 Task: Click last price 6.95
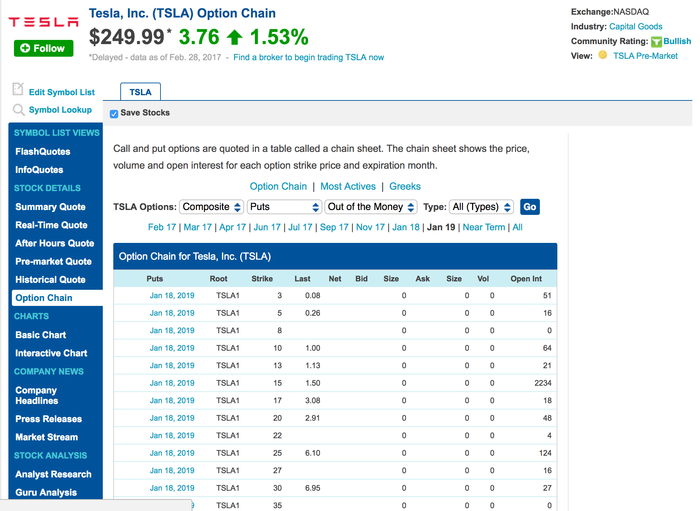pos(312,488)
